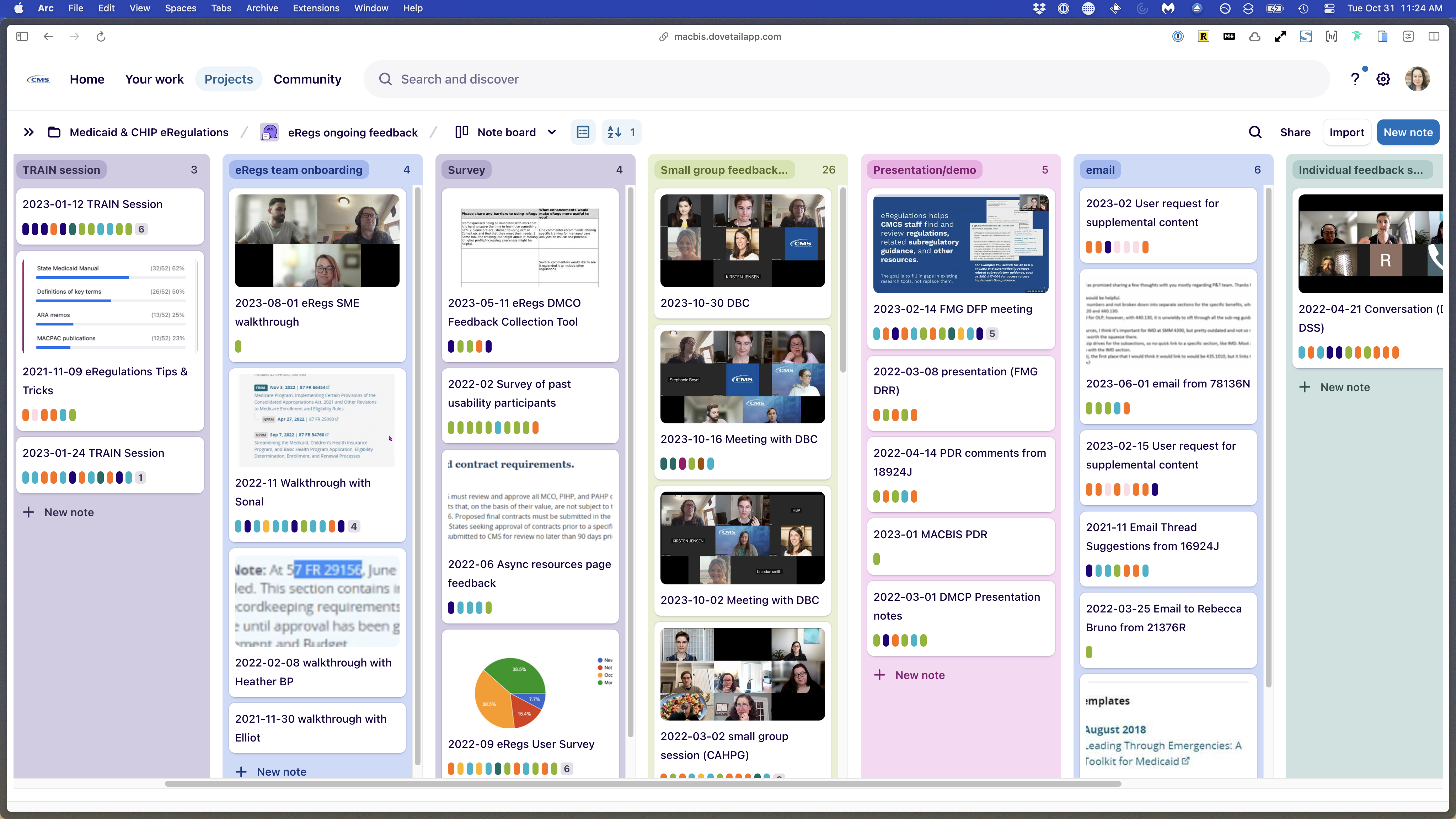Open the Dropbox menu bar icon
Image resolution: width=1456 pixels, height=819 pixels.
tap(1039, 9)
